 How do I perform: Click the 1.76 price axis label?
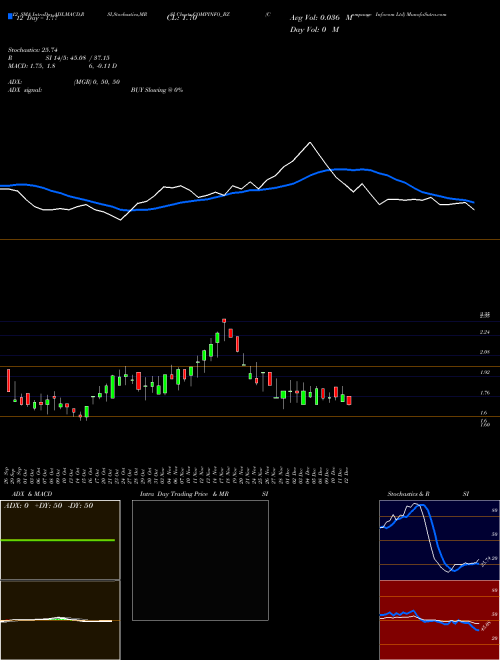[484, 393]
